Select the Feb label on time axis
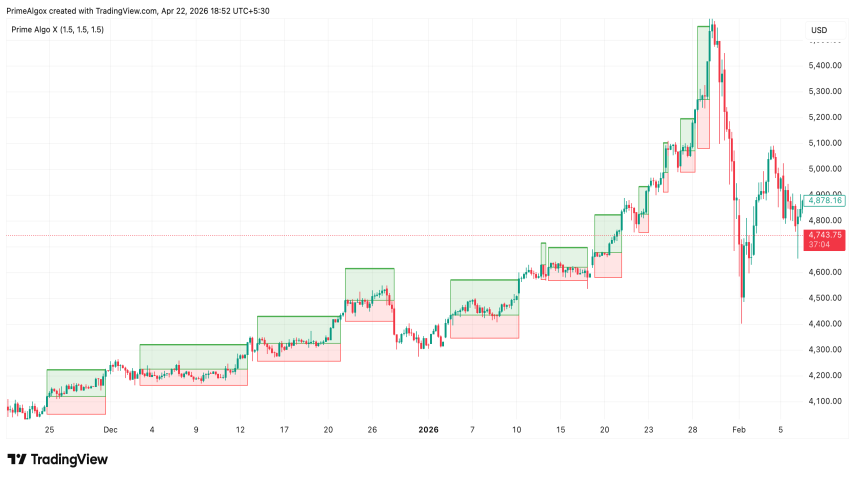The image size is (855, 480). [739, 429]
